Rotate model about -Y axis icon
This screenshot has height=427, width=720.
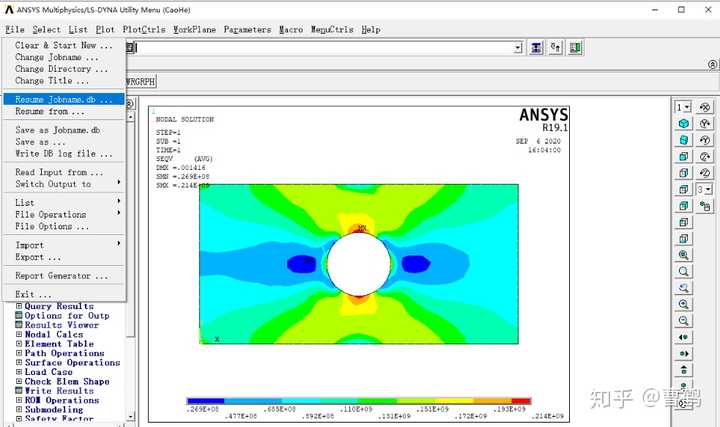tap(705, 140)
